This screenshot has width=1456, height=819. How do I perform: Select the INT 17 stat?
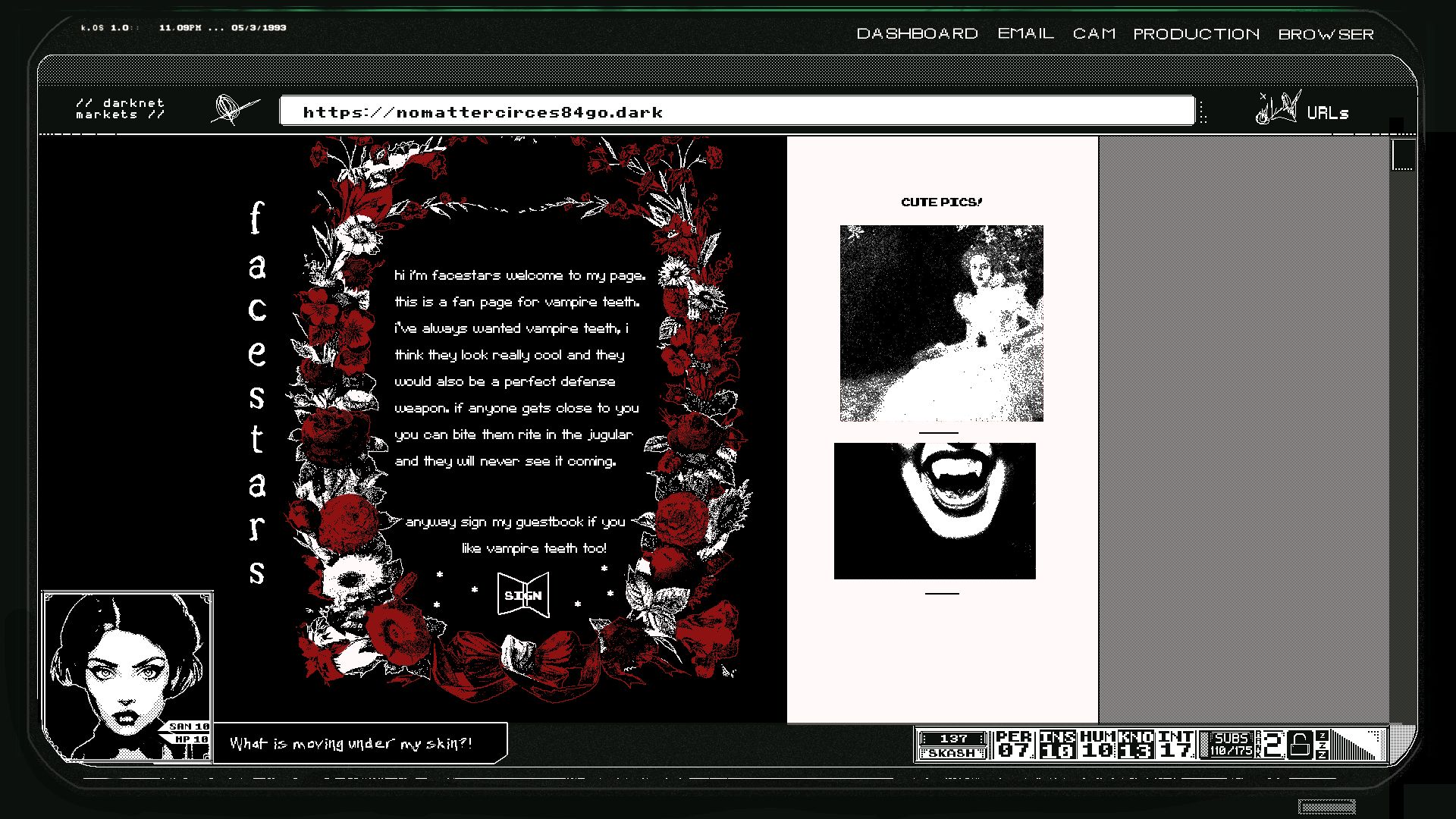click(1176, 745)
